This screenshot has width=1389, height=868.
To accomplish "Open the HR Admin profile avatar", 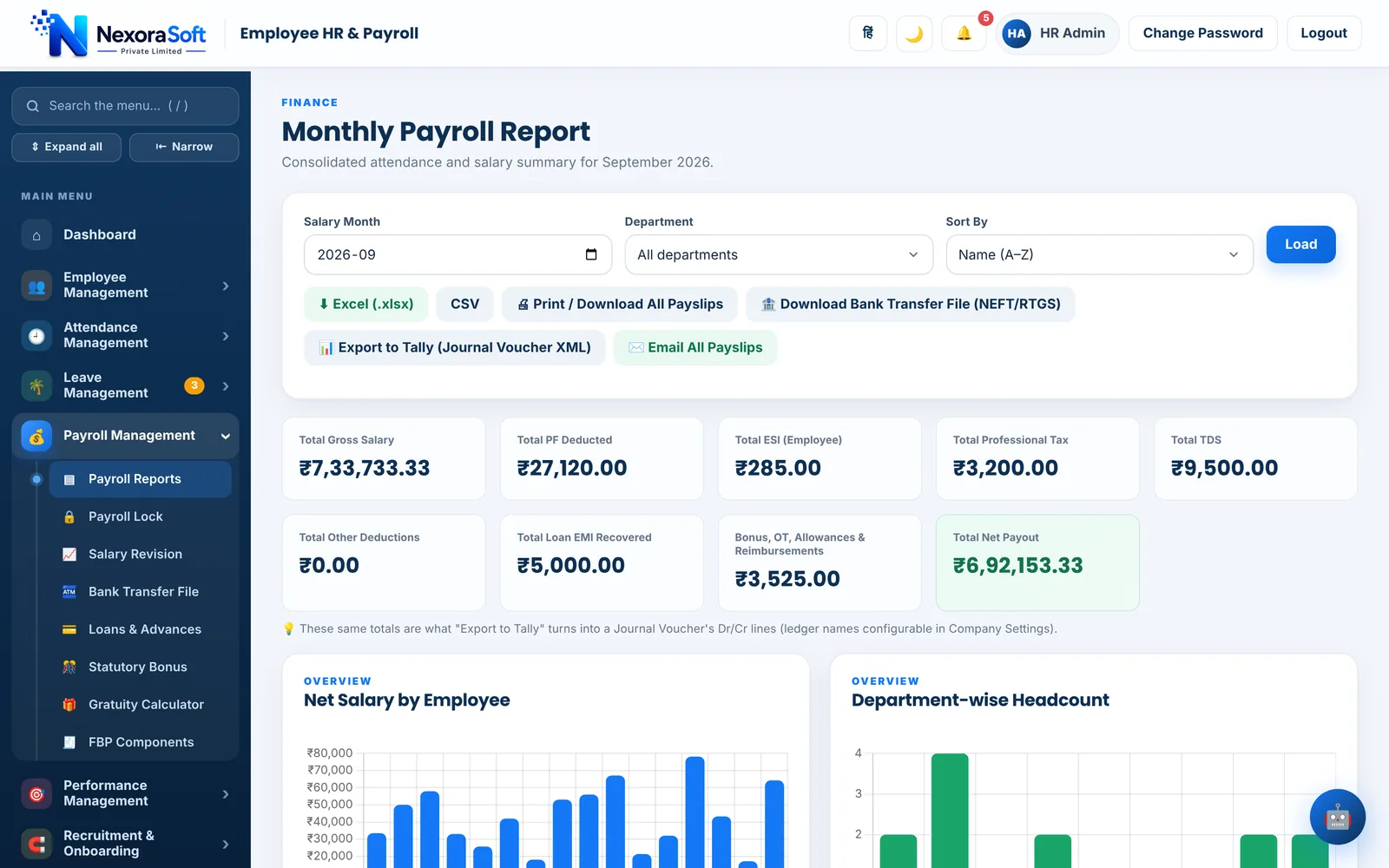I will (x=1017, y=33).
